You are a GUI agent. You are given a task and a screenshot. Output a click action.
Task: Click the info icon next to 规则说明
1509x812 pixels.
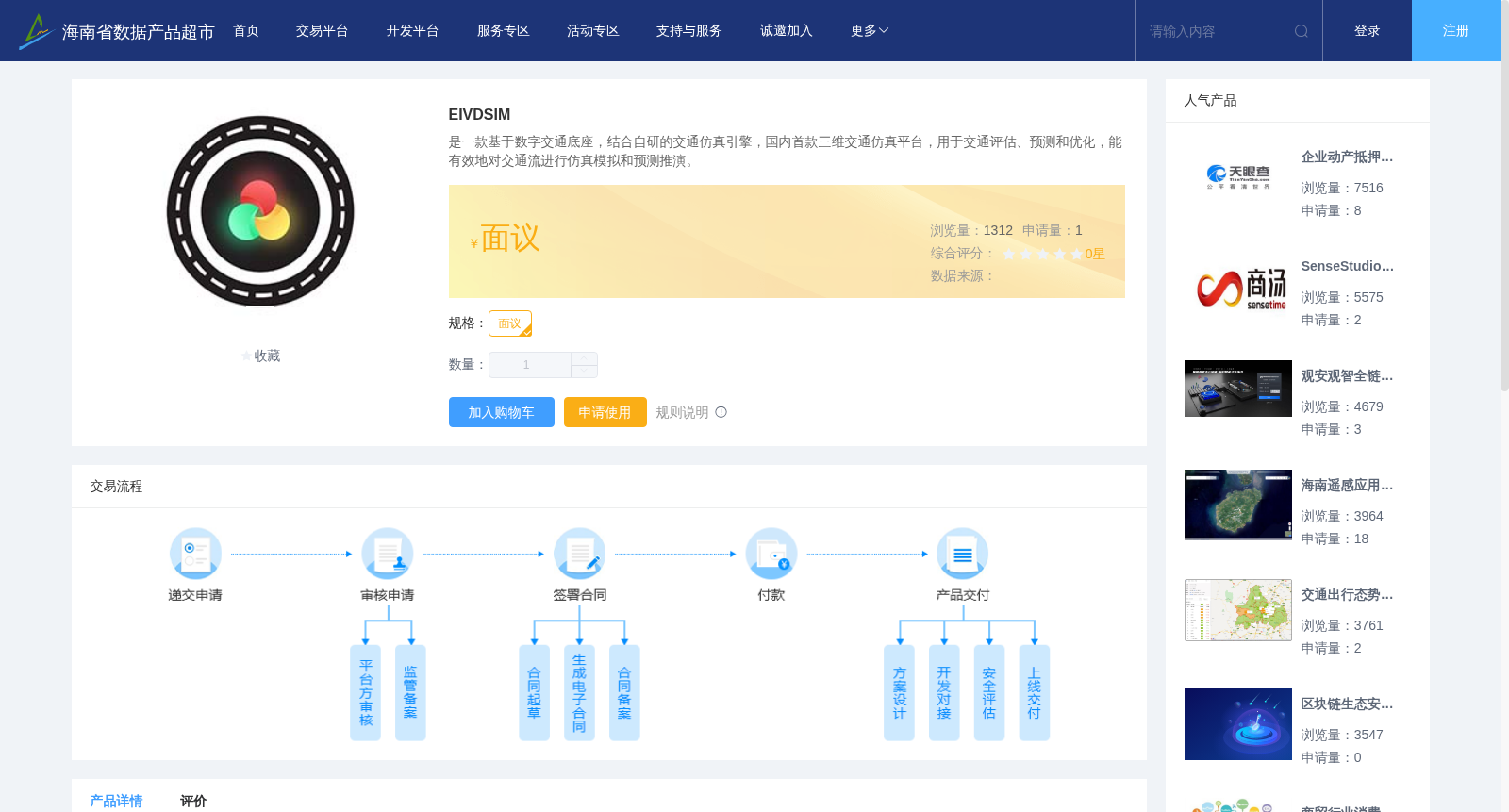tap(721, 412)
